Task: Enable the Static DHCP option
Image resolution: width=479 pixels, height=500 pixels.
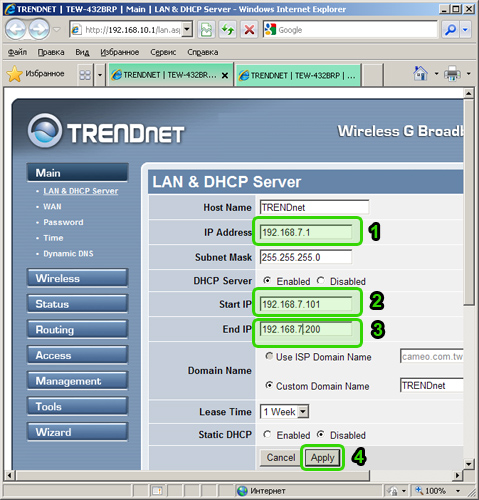Action: coord(267,434)
